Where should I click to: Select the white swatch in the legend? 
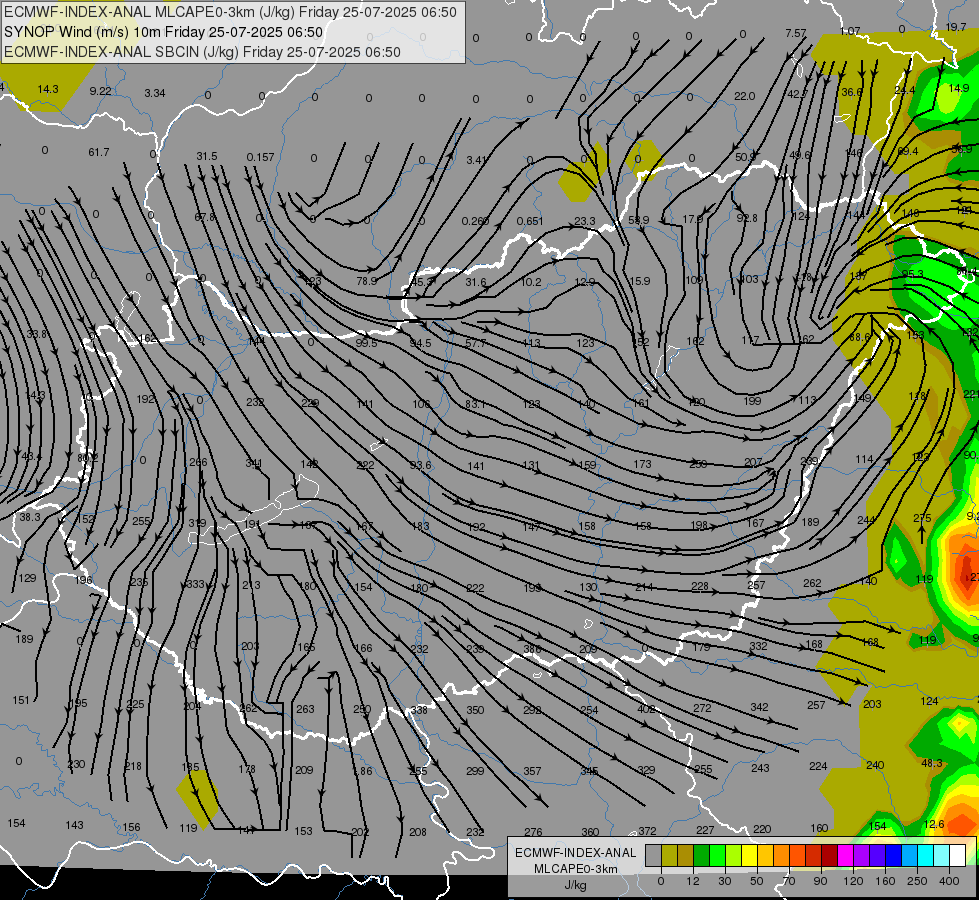(957, 856)
